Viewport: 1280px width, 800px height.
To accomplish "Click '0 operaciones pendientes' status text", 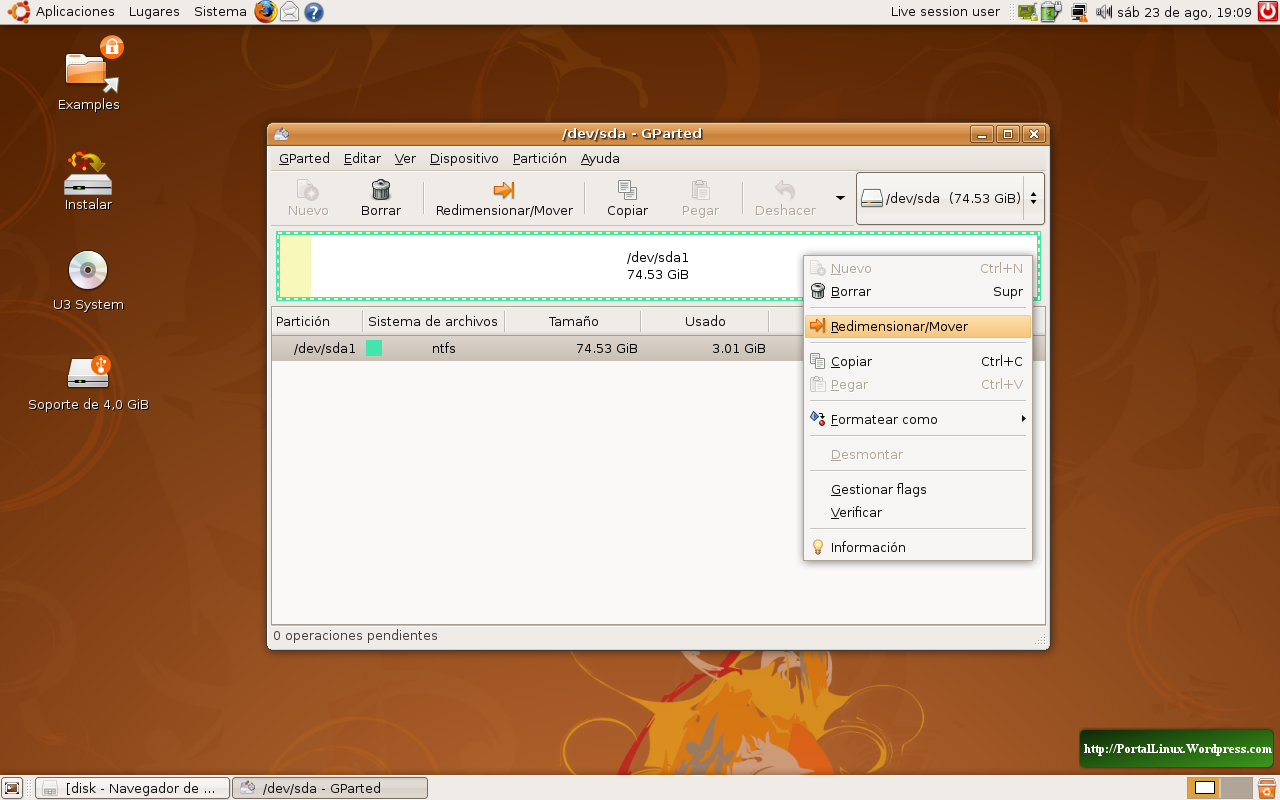I will (355, 635).
